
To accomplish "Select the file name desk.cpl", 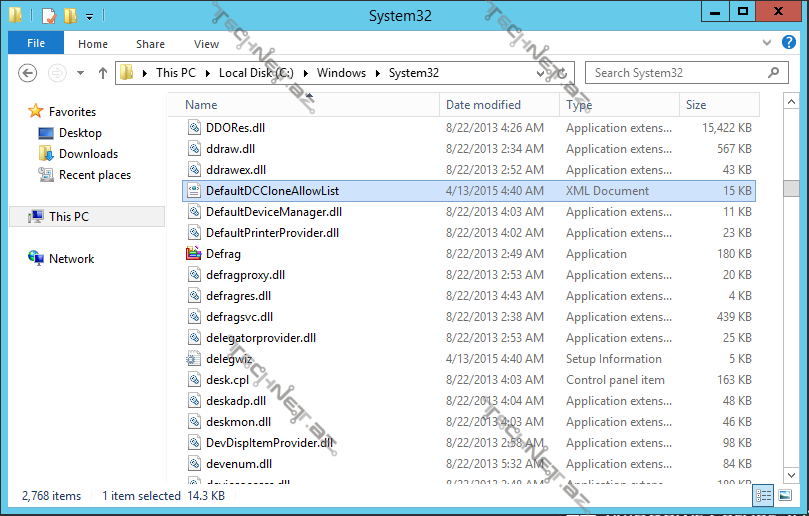I will 228,380.
